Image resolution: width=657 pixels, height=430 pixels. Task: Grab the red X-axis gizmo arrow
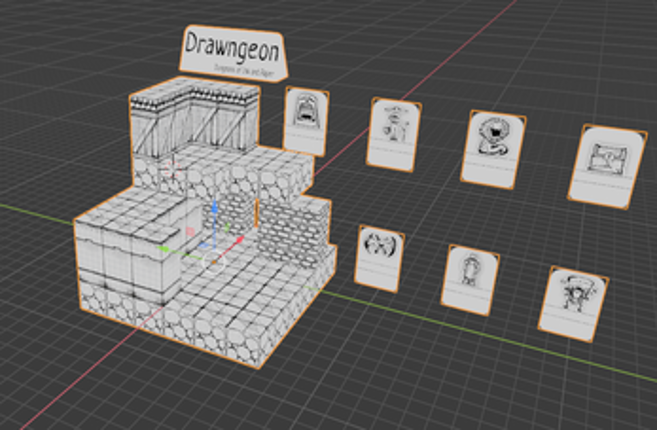(239, 240)
